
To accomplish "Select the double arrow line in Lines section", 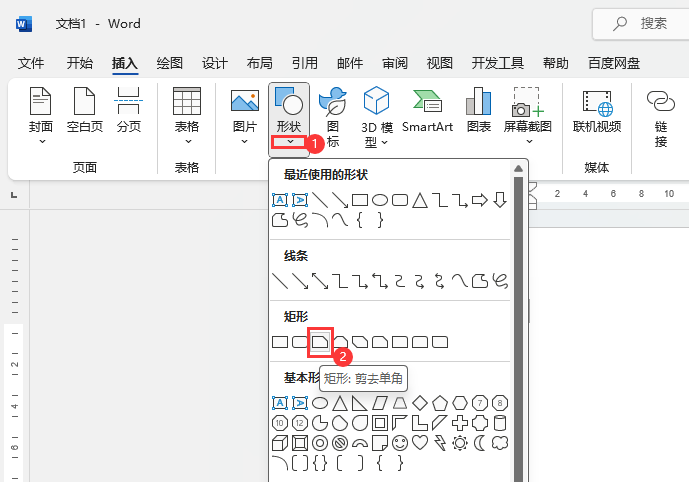I will pyautogui.click(x=320, y=281).
